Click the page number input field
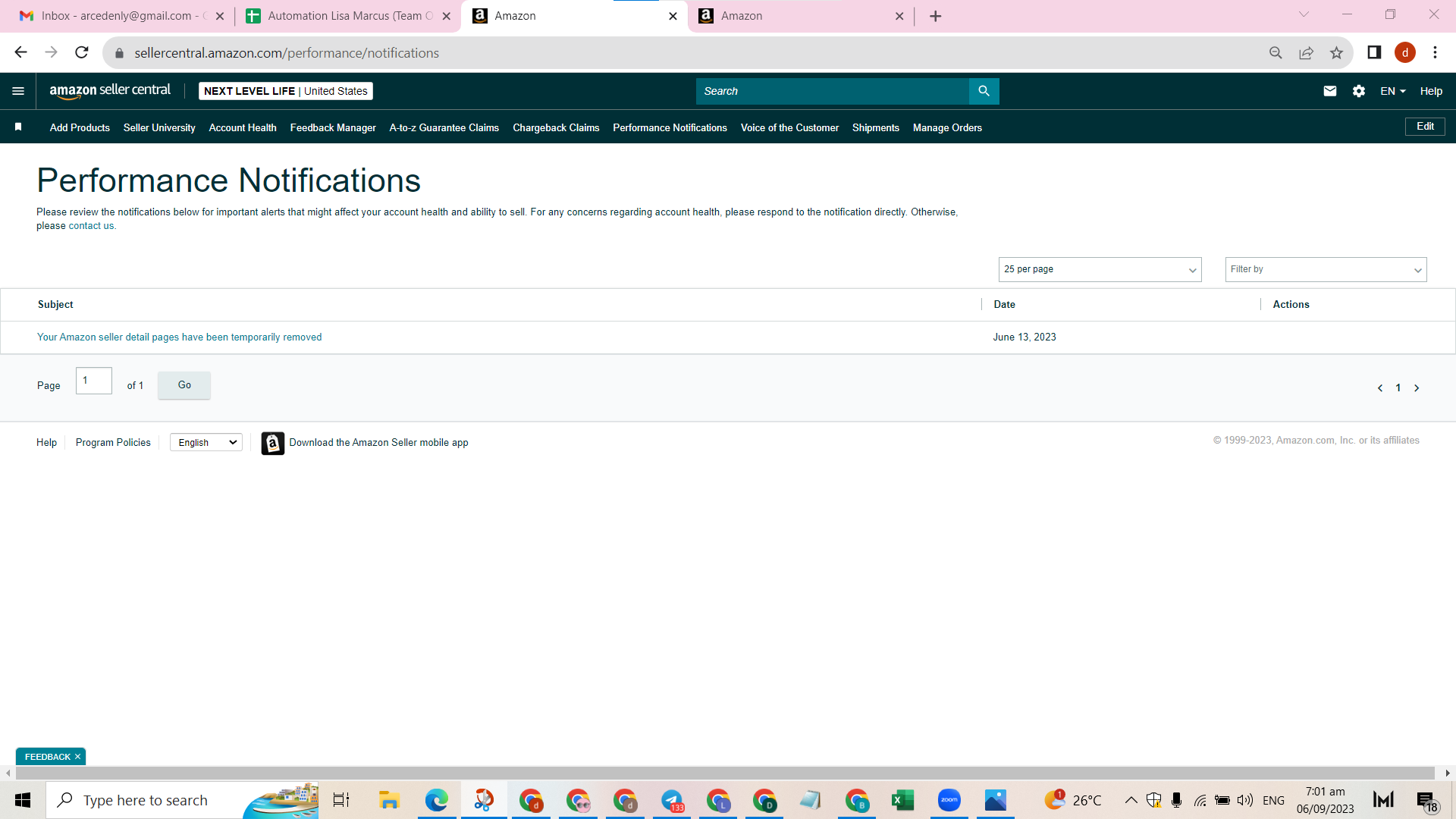 pos(94,381)
